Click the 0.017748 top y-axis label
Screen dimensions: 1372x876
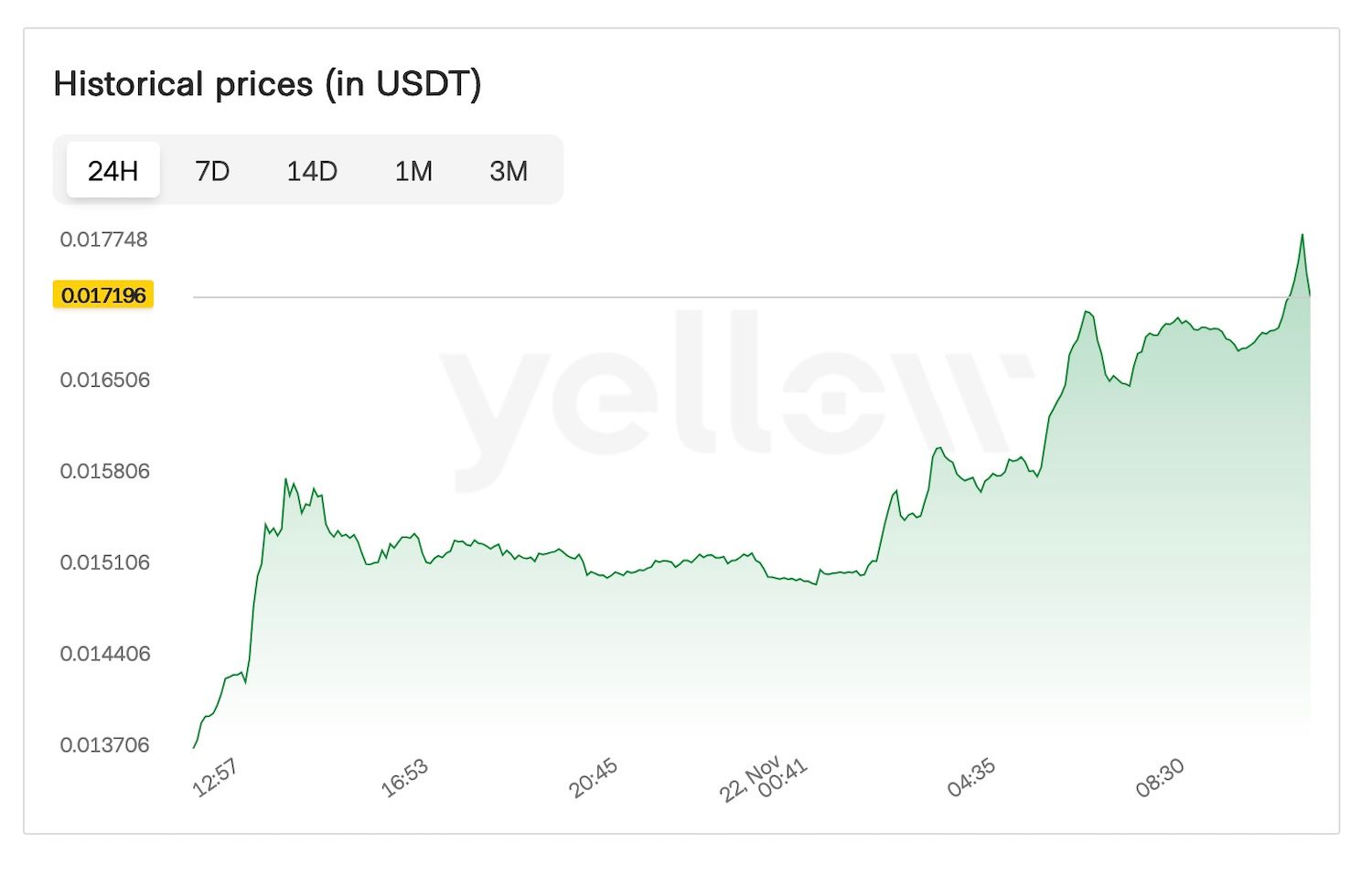(103, 240)
